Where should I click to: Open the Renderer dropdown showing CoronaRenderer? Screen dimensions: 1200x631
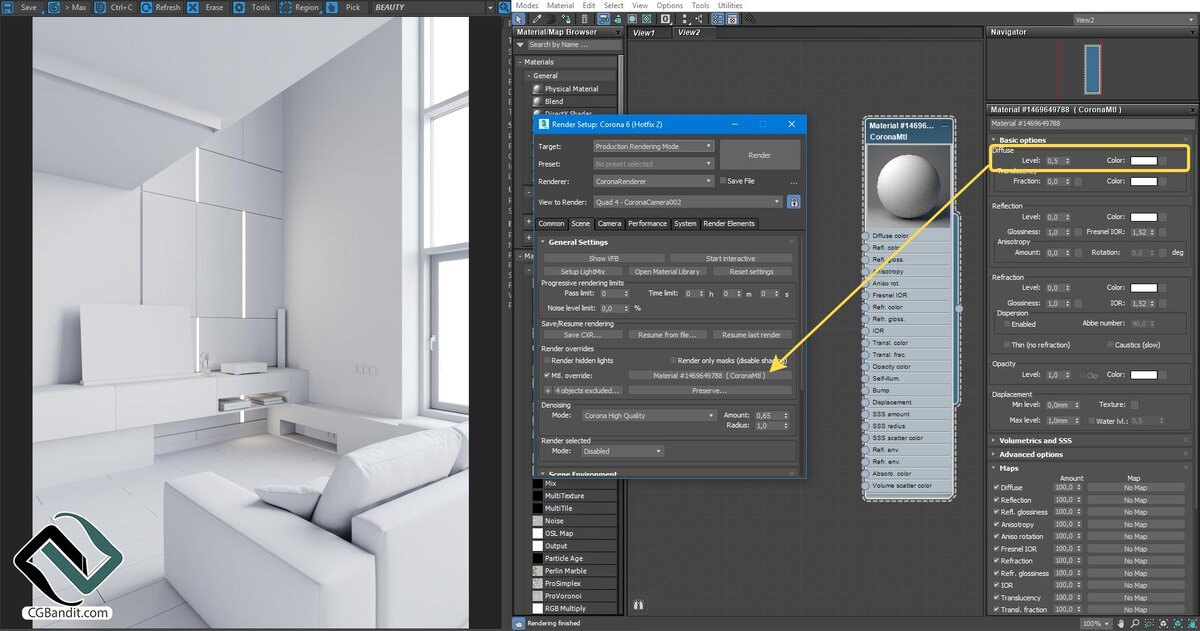(653, 181)
